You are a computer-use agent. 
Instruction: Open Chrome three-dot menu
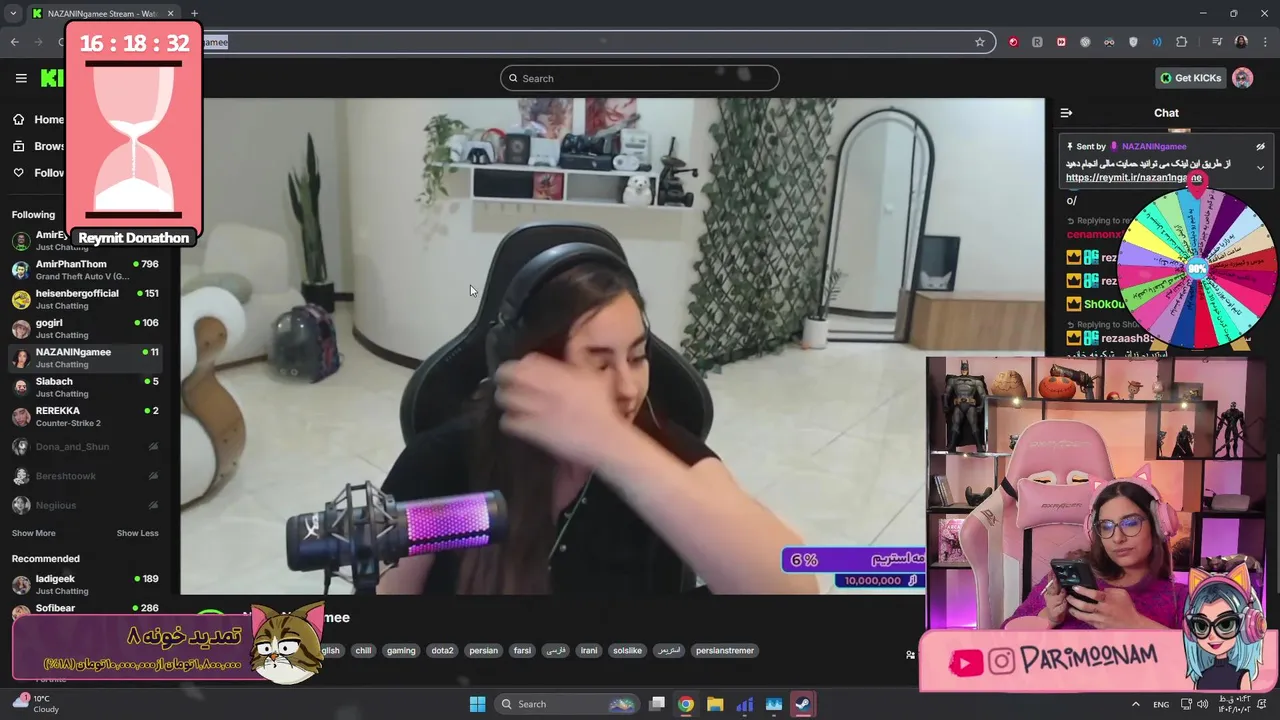coord(1265,42)
